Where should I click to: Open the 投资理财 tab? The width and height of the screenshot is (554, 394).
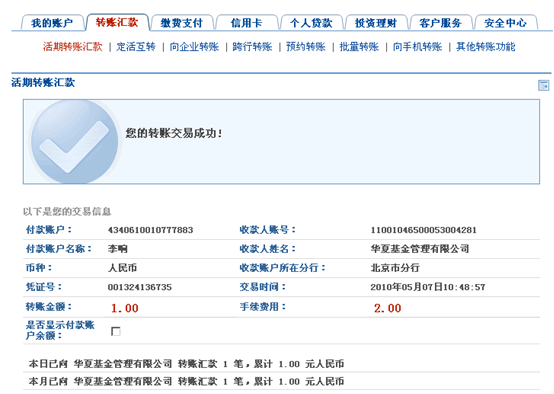(x=376, y=23)
